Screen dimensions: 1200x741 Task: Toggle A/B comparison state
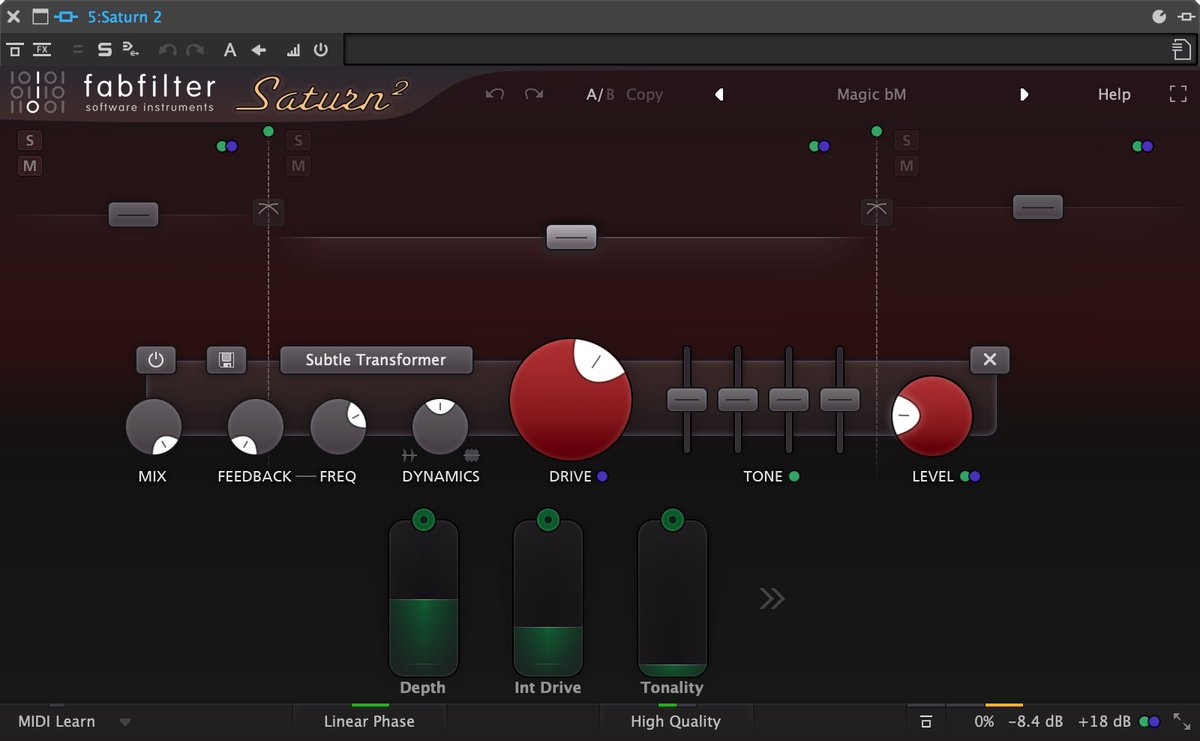[x=601, y=95]
